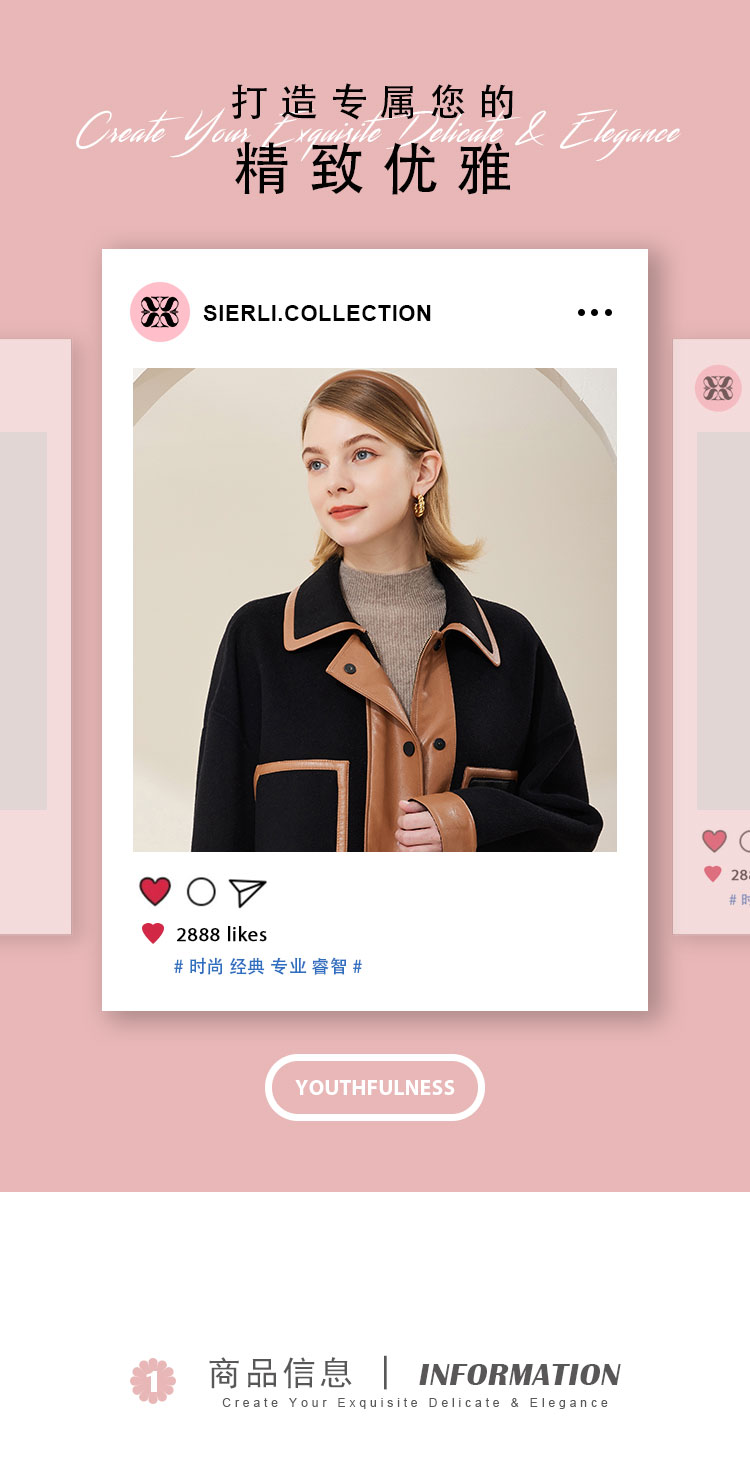Click the YOUTHFULNESS pill button
This screenshot has height=1461, width=750.
[x=375, y=1087]
